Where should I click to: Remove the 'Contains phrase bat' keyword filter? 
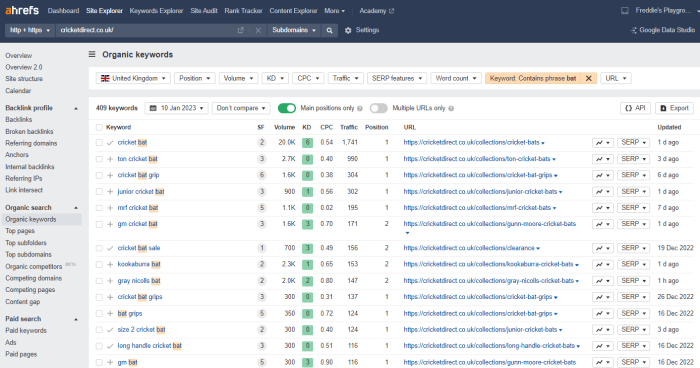(x=588, y=78)
